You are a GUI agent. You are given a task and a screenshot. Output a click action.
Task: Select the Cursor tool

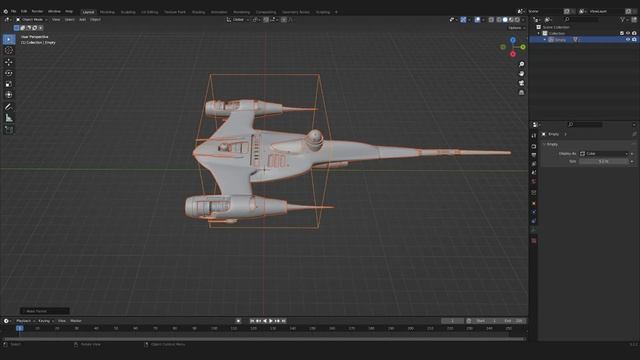[9, 51]
